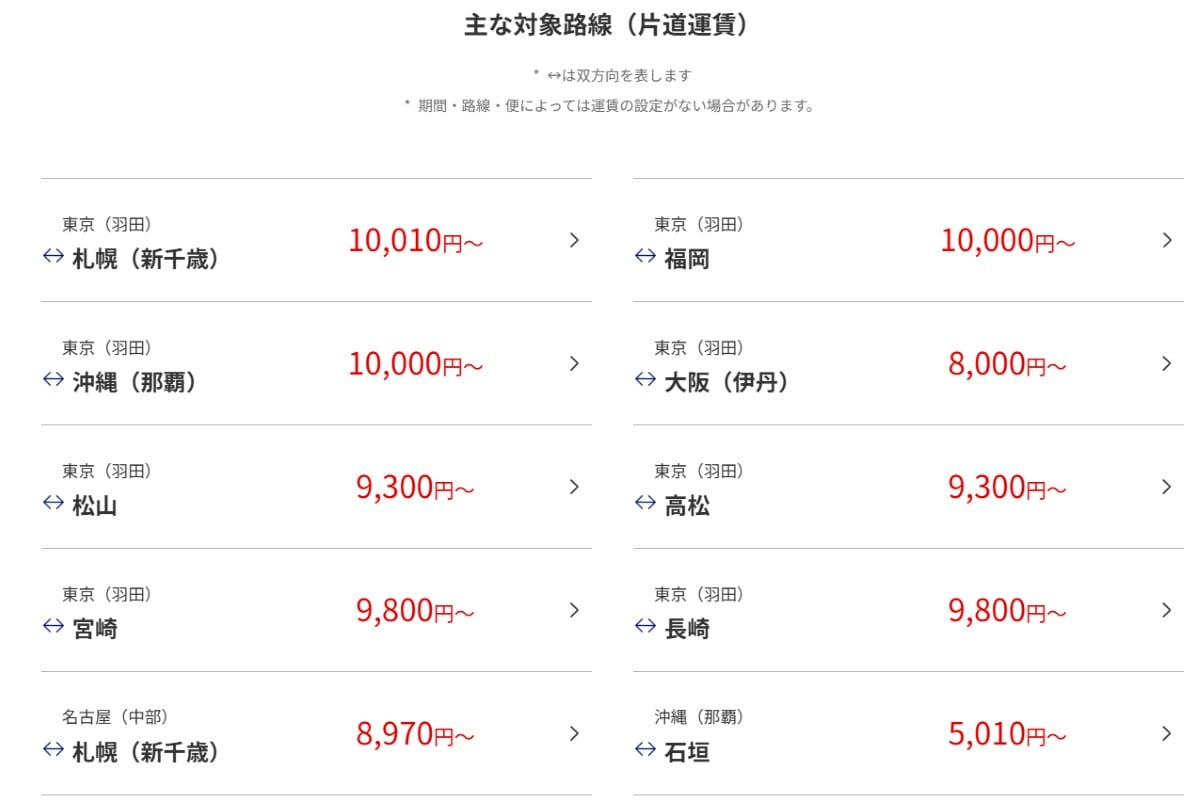The image size is (1200, 805).
Task: Select the 10,000円 fare for 沖縄（那覇）
Action: coord(415,364)
